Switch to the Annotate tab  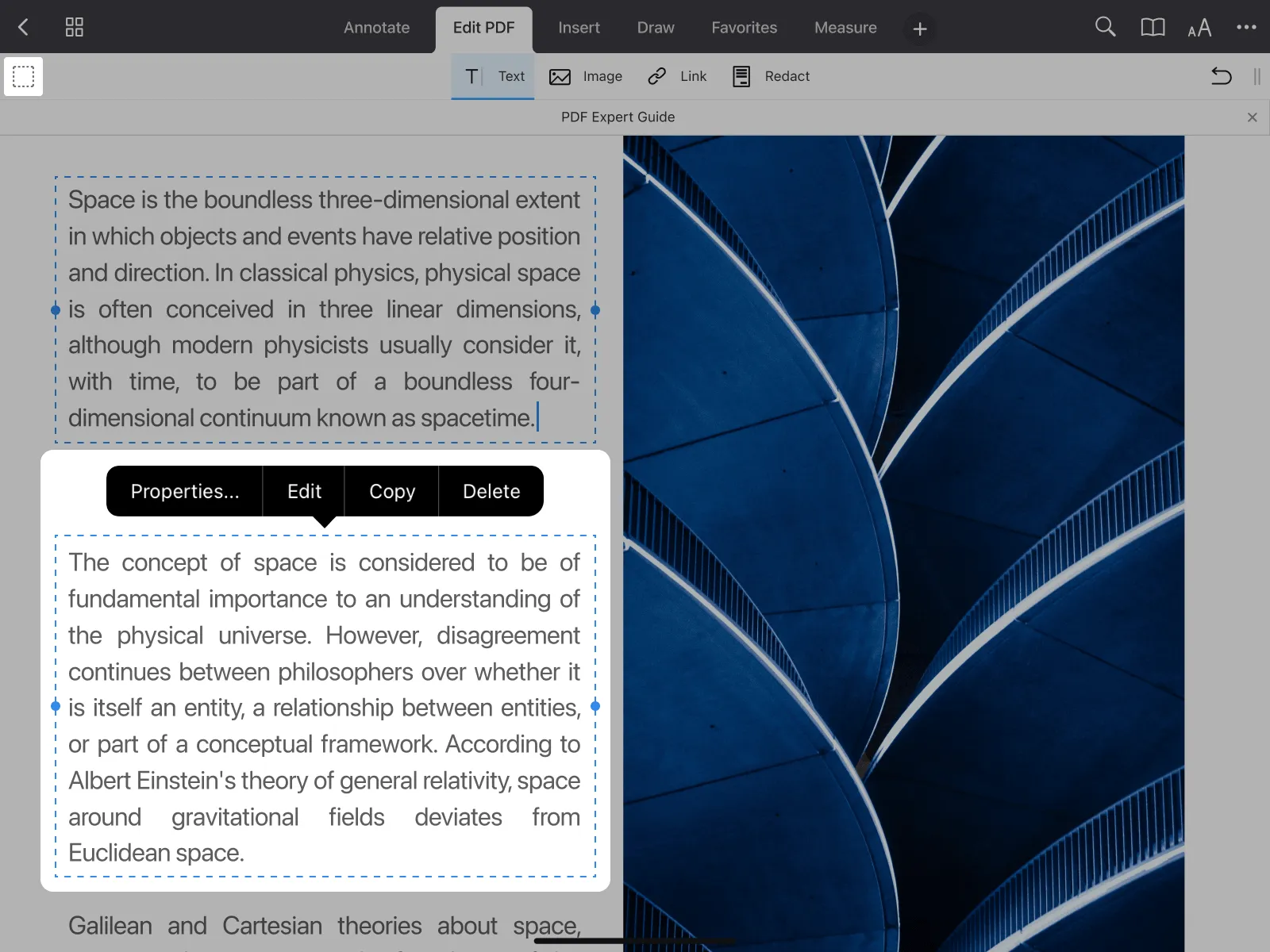tap(376, 27)
